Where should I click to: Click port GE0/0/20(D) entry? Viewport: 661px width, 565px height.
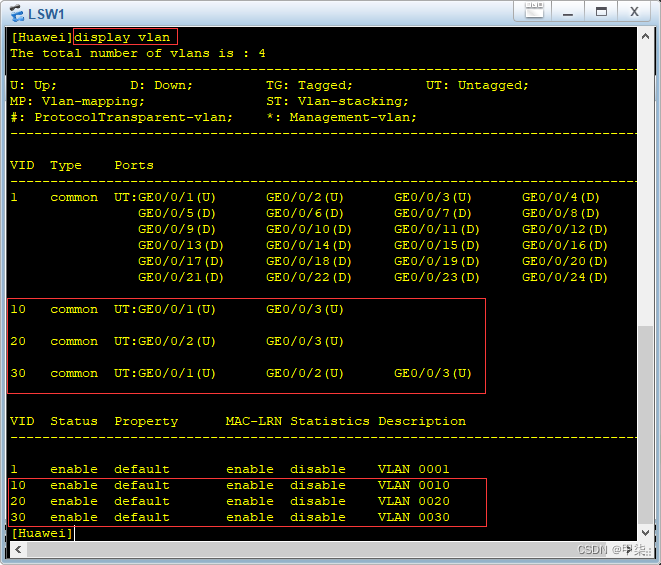(565, 261)
